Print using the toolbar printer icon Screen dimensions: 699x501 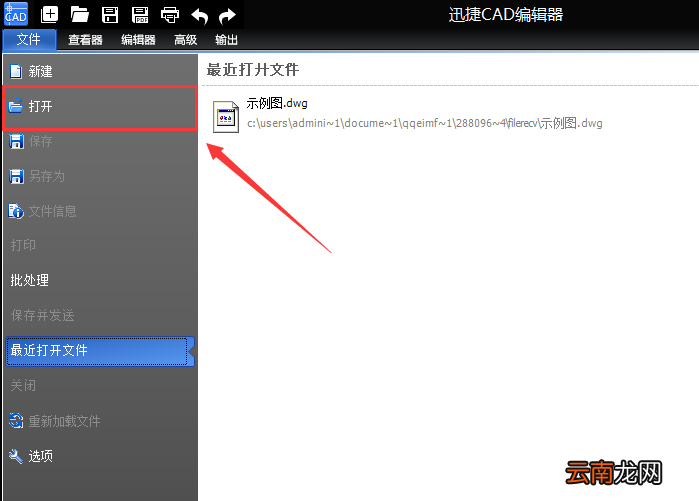point(170,15)
